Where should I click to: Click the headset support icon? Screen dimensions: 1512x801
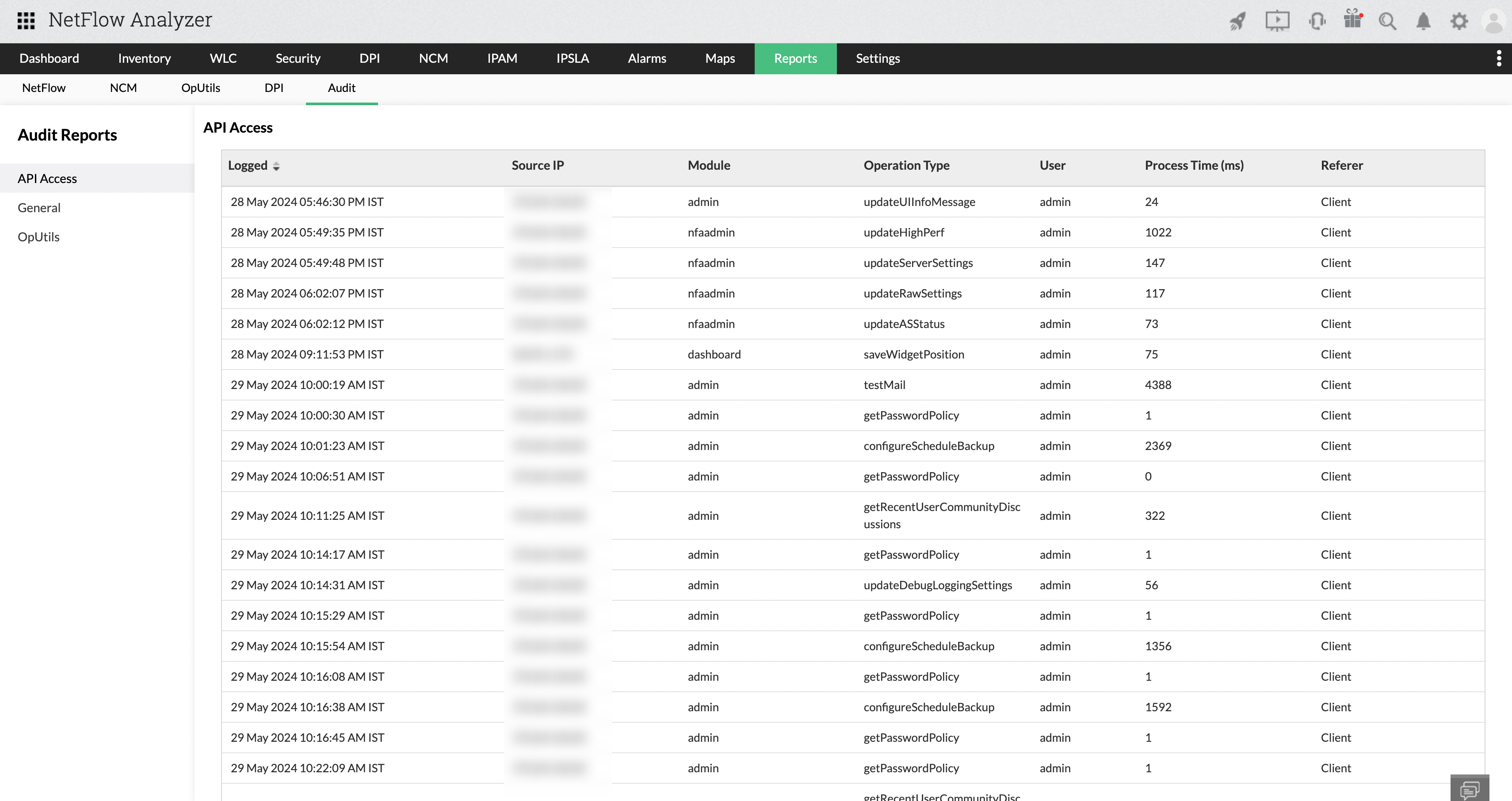[x=1317, y=21]
